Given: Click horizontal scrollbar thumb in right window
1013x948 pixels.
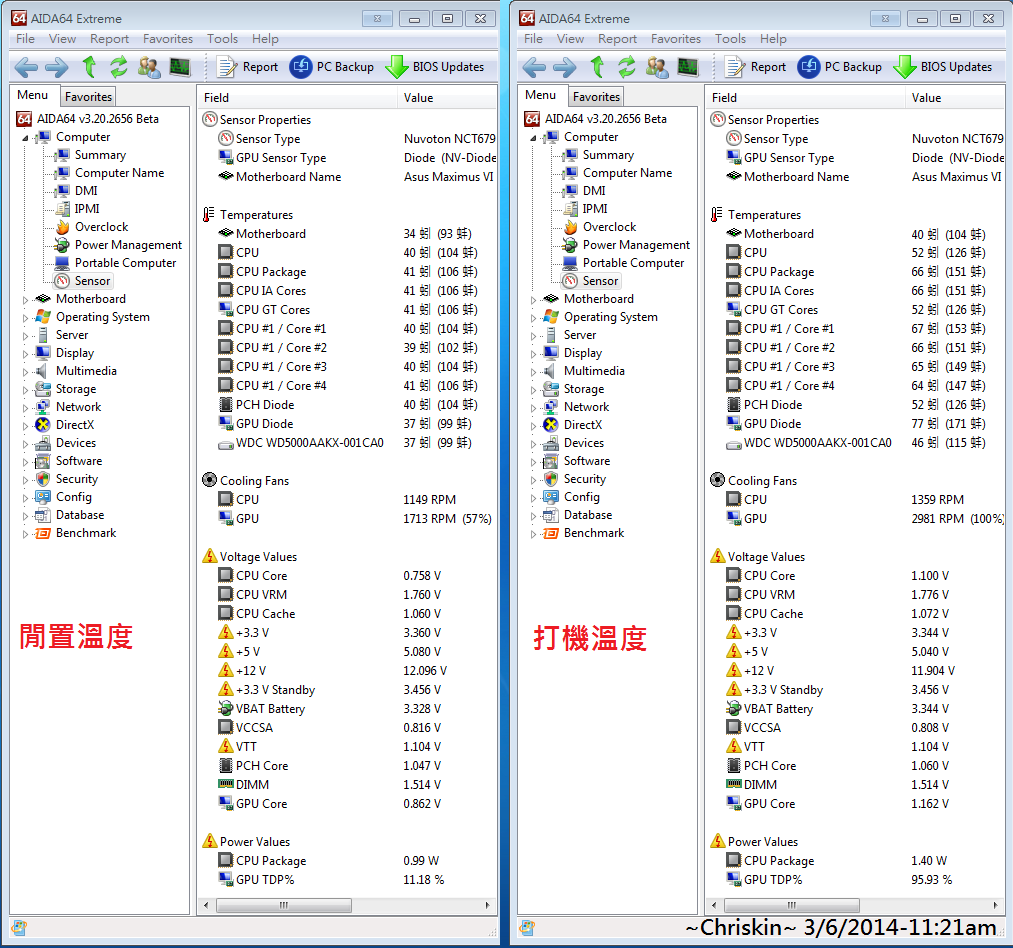Looking at the screenshot, I should click(791, 905).
